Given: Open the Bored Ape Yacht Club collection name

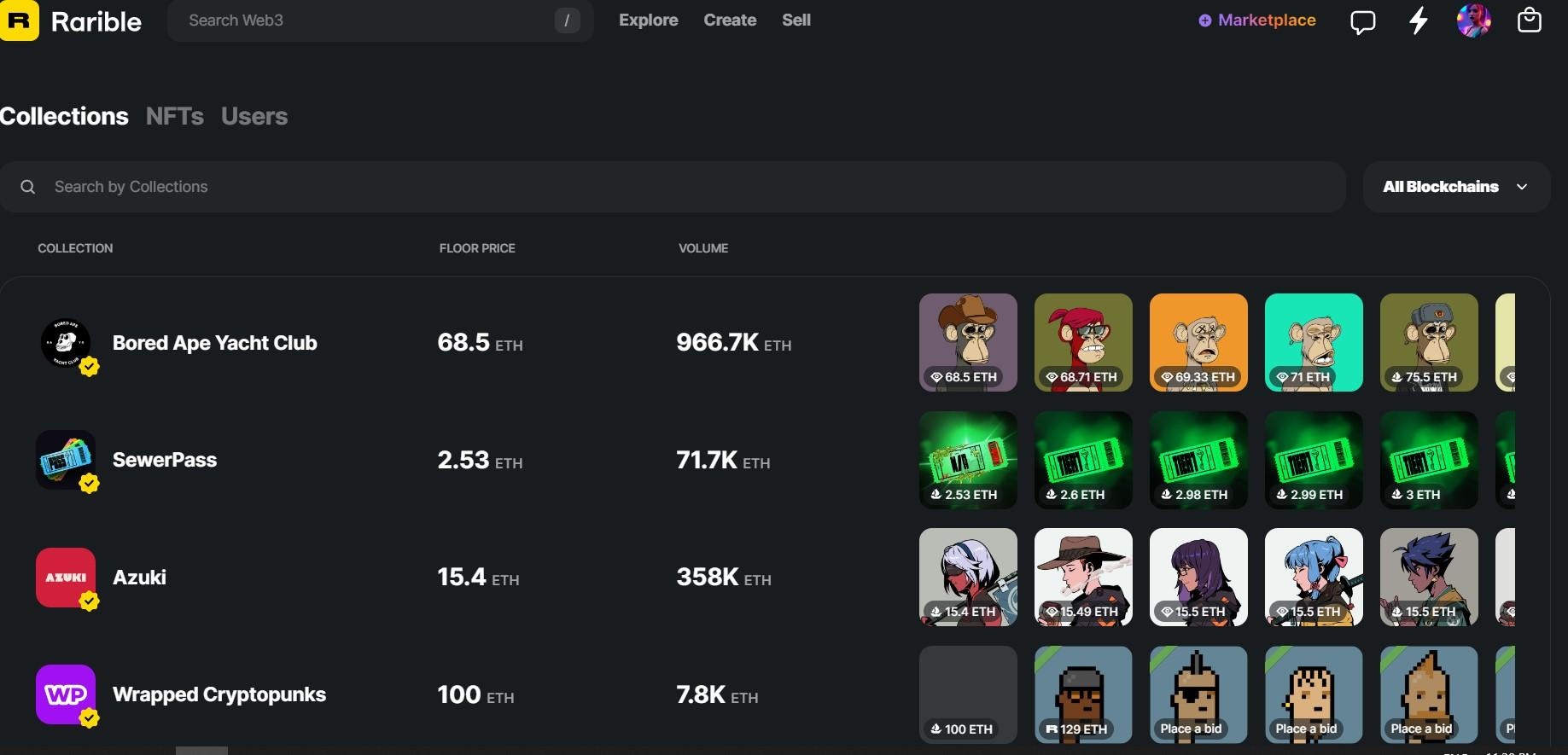Looking at the screenshot, I should [x=215, y=343].
